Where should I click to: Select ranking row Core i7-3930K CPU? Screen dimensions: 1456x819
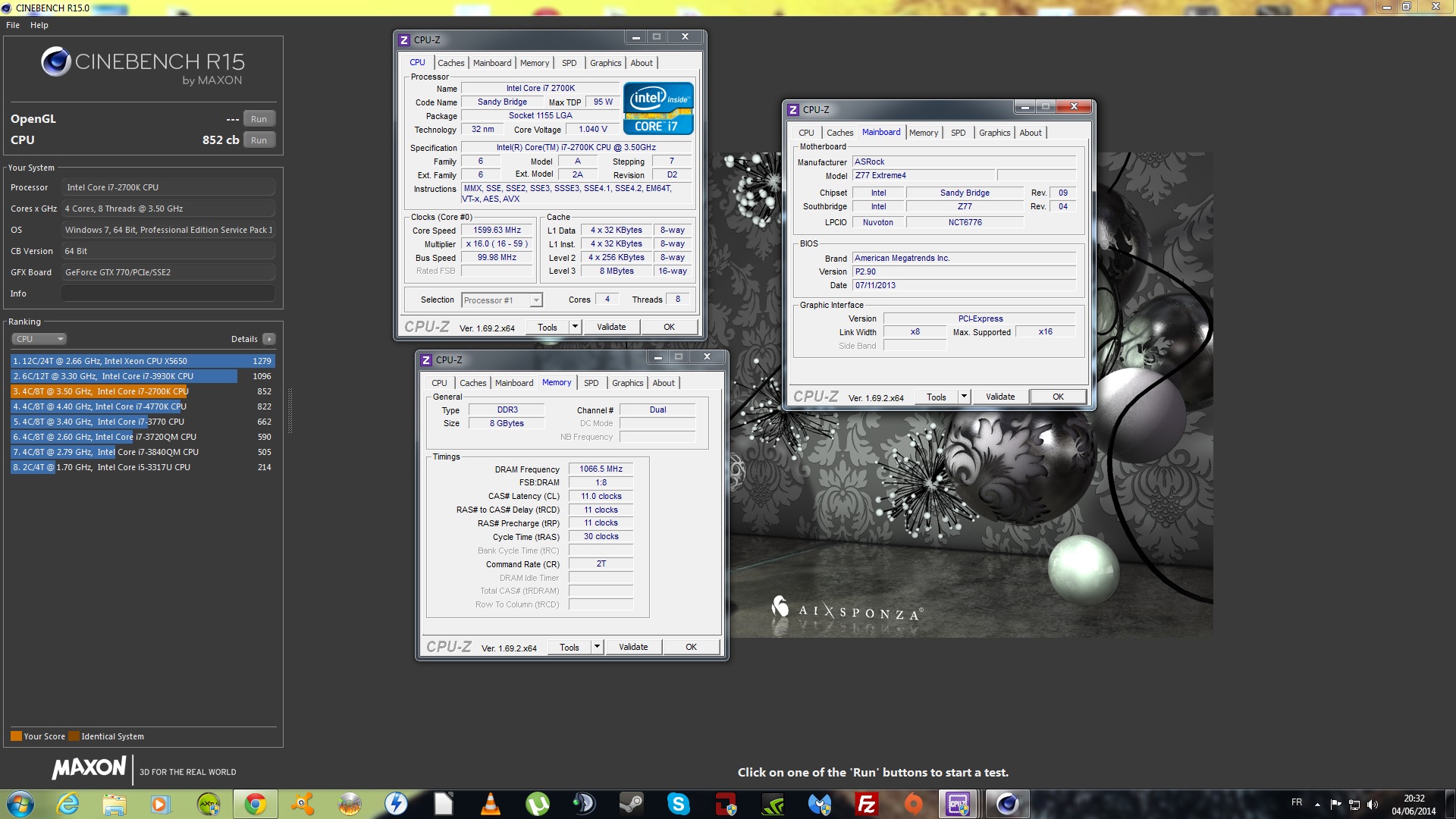click(143, 376)
